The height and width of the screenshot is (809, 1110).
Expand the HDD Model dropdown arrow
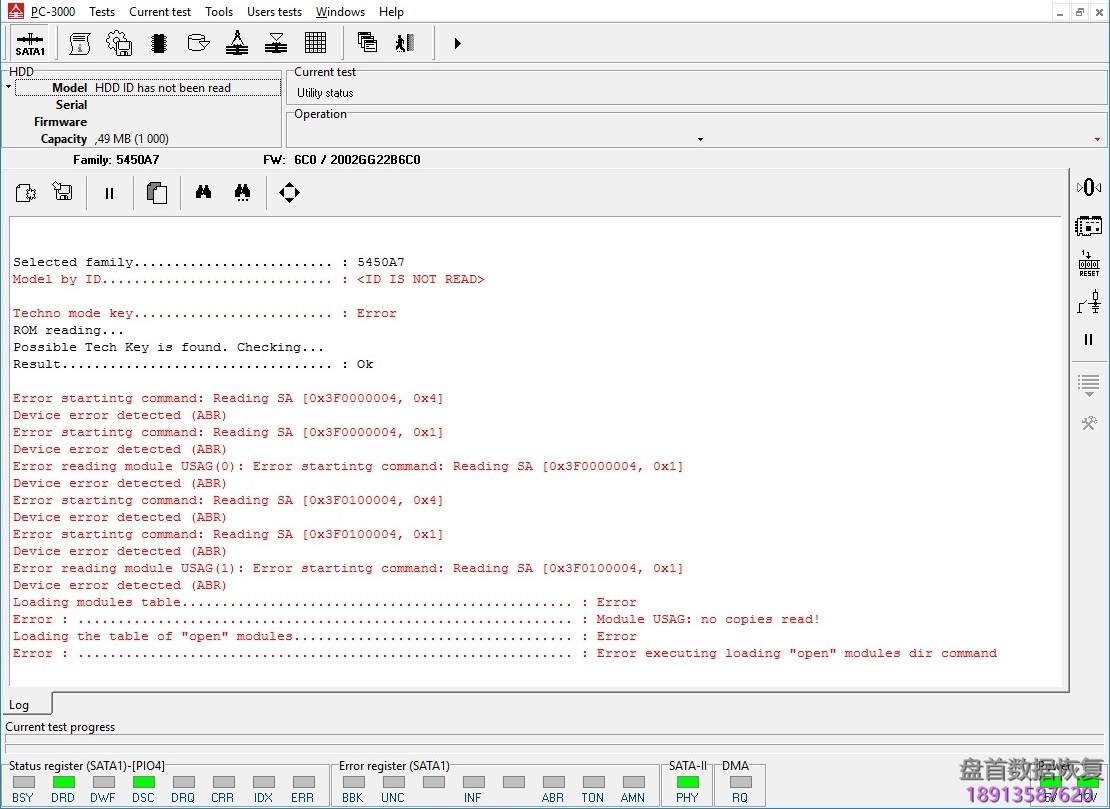pyautogui.click(x=8, y=88)
